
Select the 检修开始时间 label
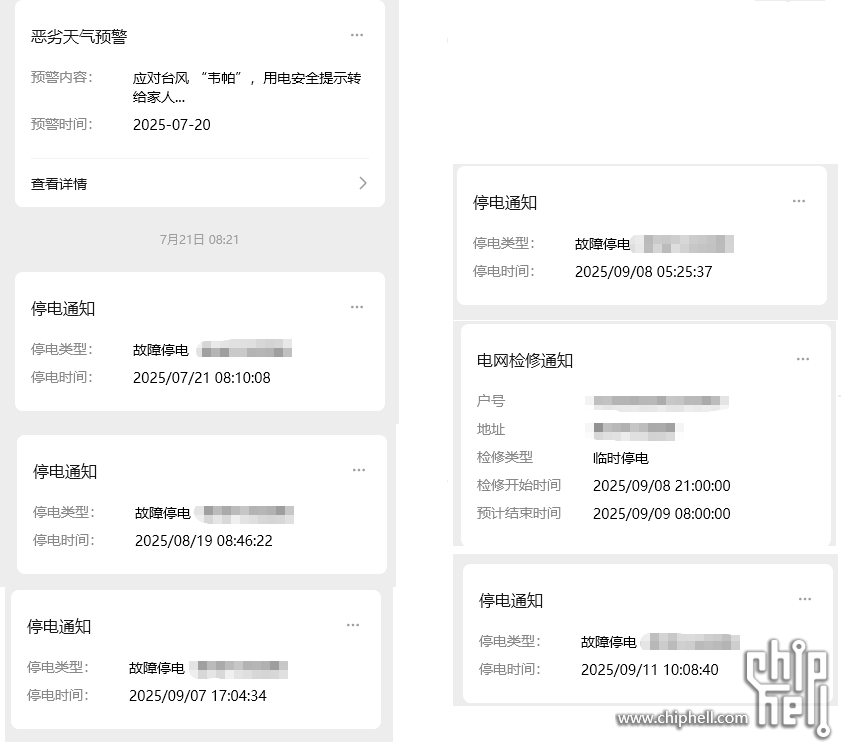tap(519, 485)
